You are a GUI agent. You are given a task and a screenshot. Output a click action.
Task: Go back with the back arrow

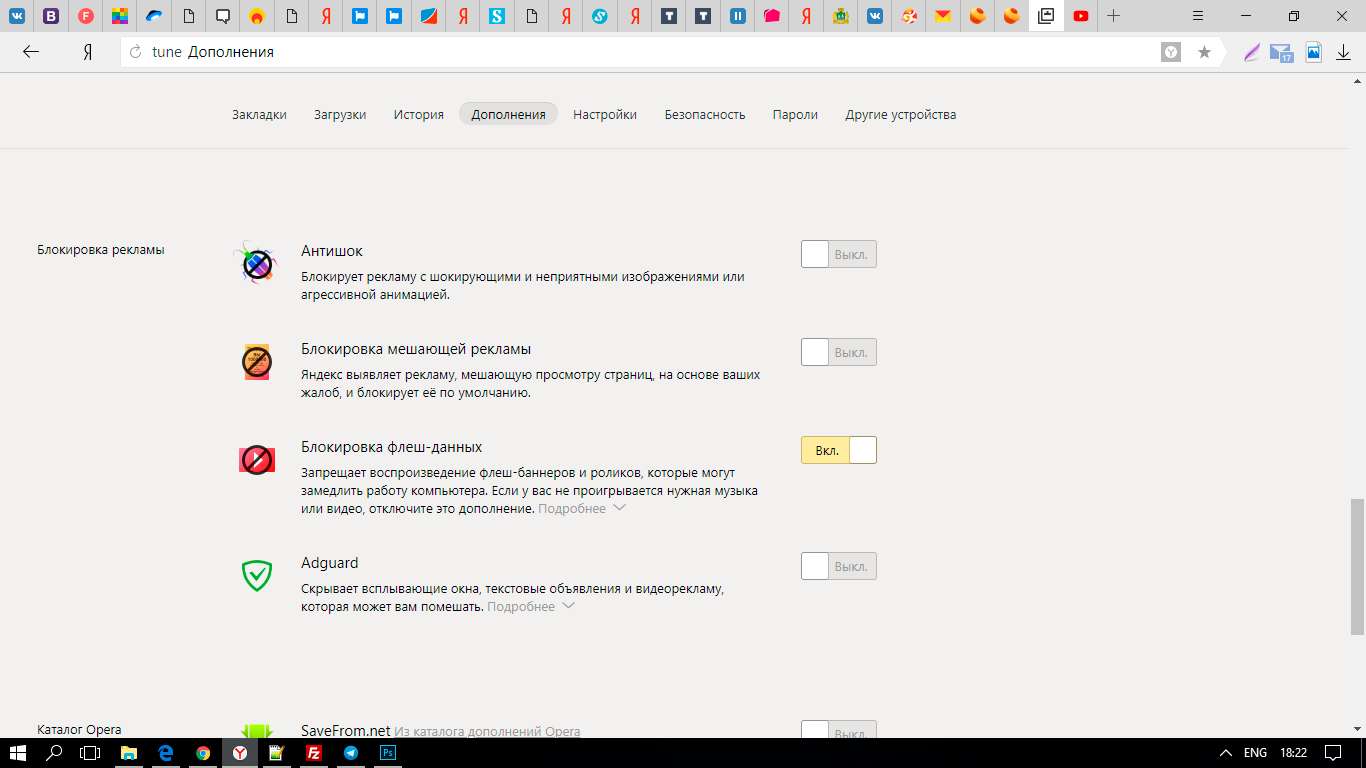(31, 52)
